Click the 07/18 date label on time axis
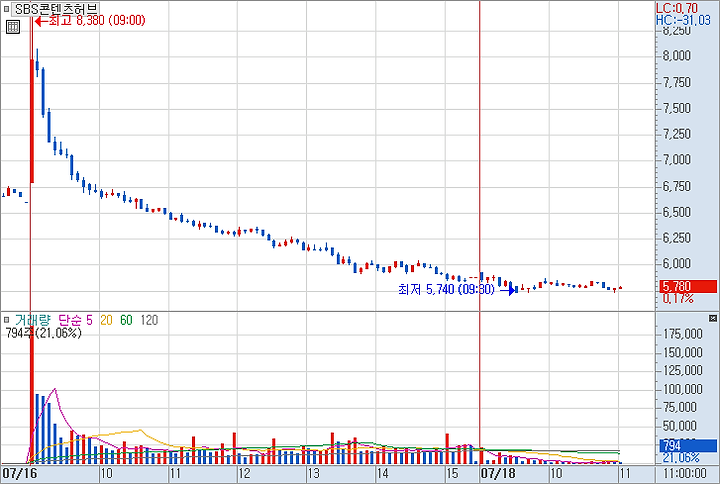 tap(497, 473)
